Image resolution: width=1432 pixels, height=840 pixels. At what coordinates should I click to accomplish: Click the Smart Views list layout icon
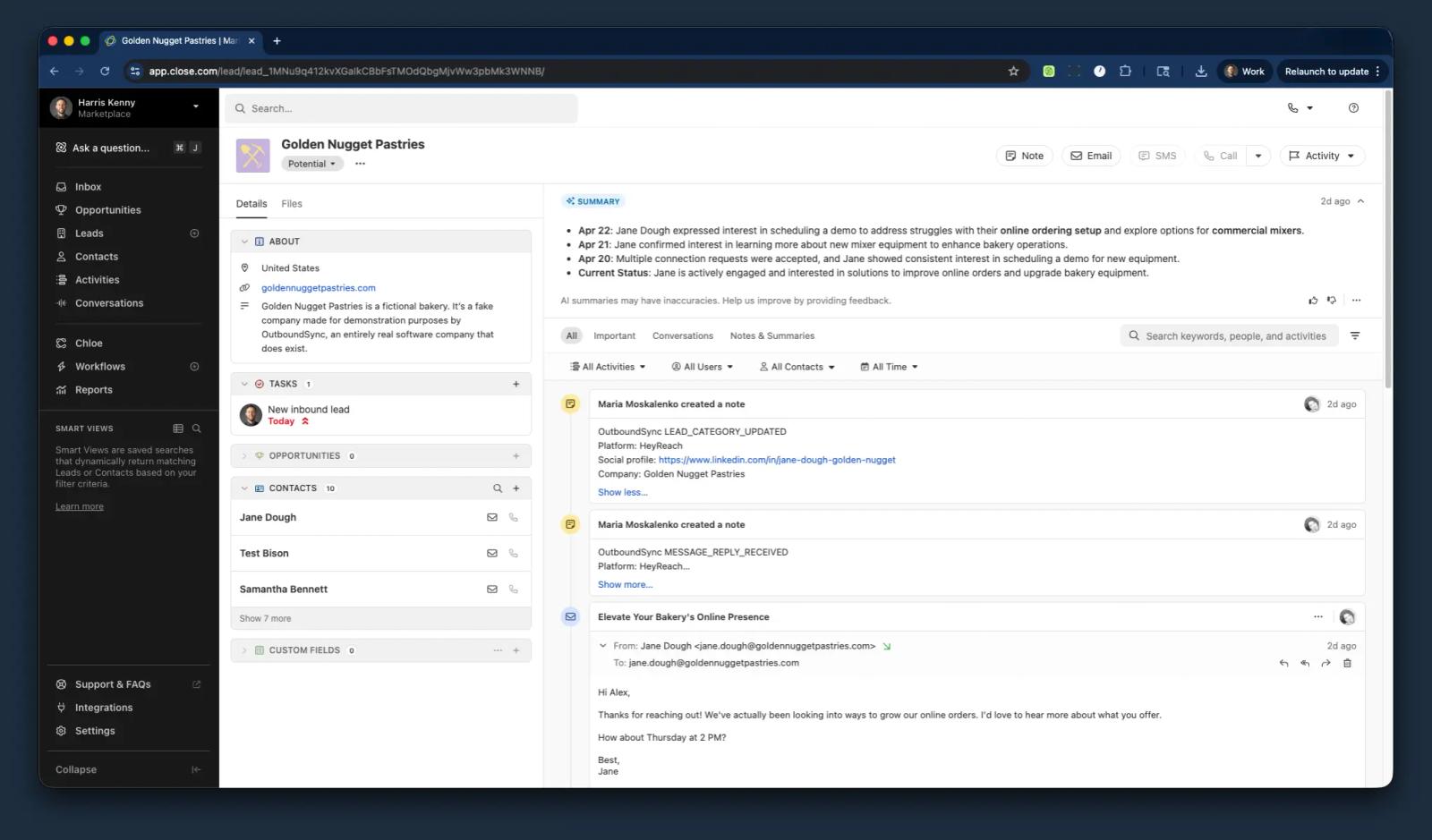tap(178, 428)
